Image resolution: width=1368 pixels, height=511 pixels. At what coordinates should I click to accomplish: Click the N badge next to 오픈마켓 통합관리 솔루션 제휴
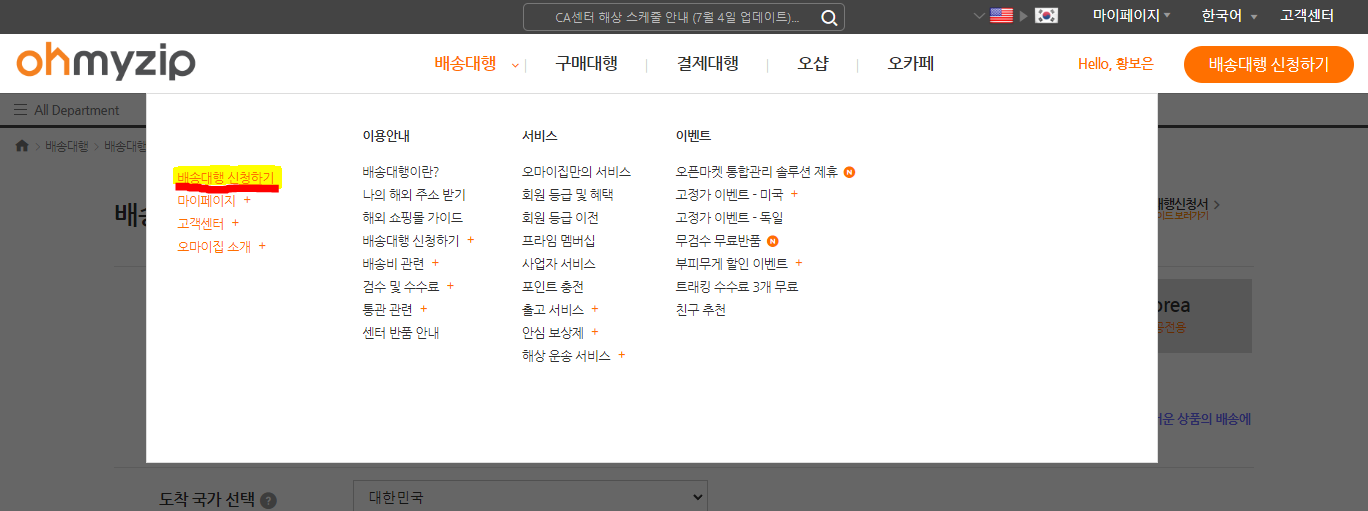pyautogui.click(x=849, y=172)
